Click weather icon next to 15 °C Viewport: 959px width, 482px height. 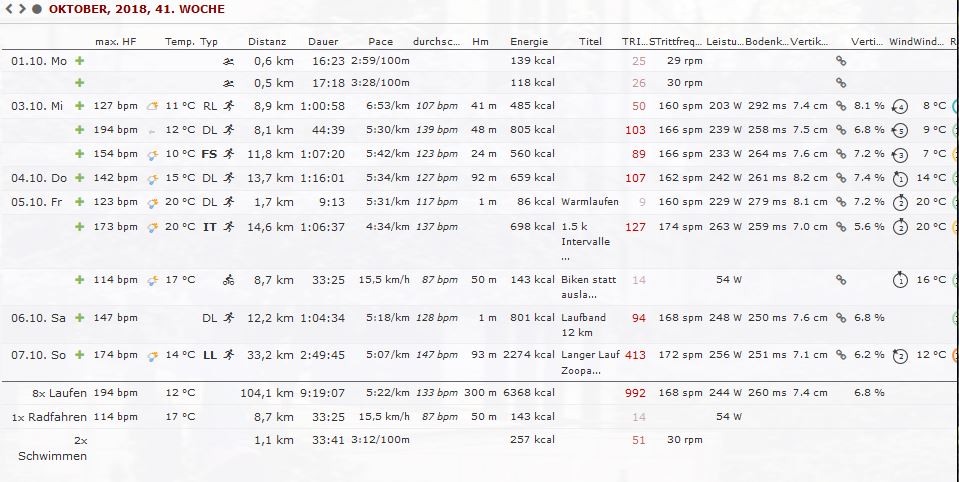(152, 178)
